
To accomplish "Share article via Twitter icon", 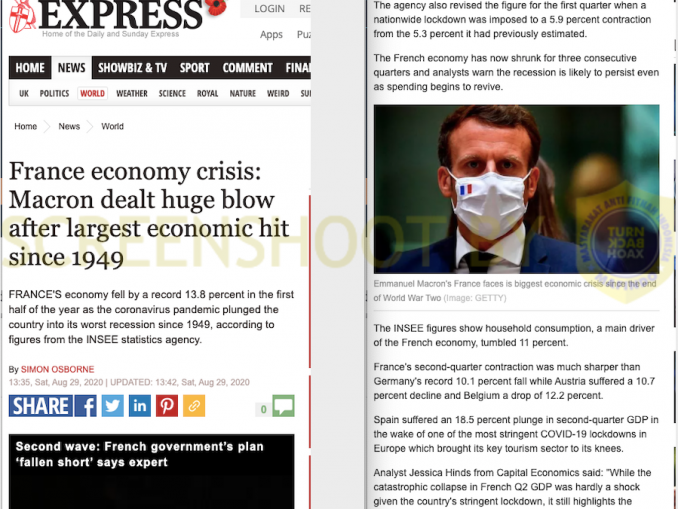I will pyautogui.click(x=112, y=406).
